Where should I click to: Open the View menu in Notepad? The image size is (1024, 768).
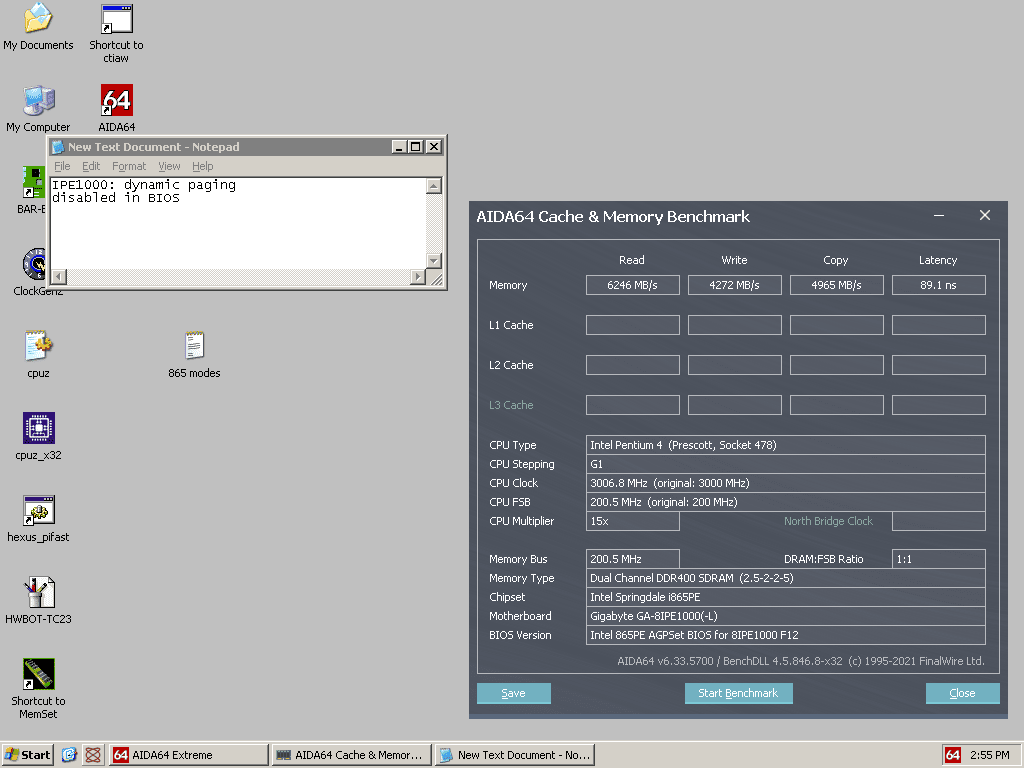pos(169,166)
